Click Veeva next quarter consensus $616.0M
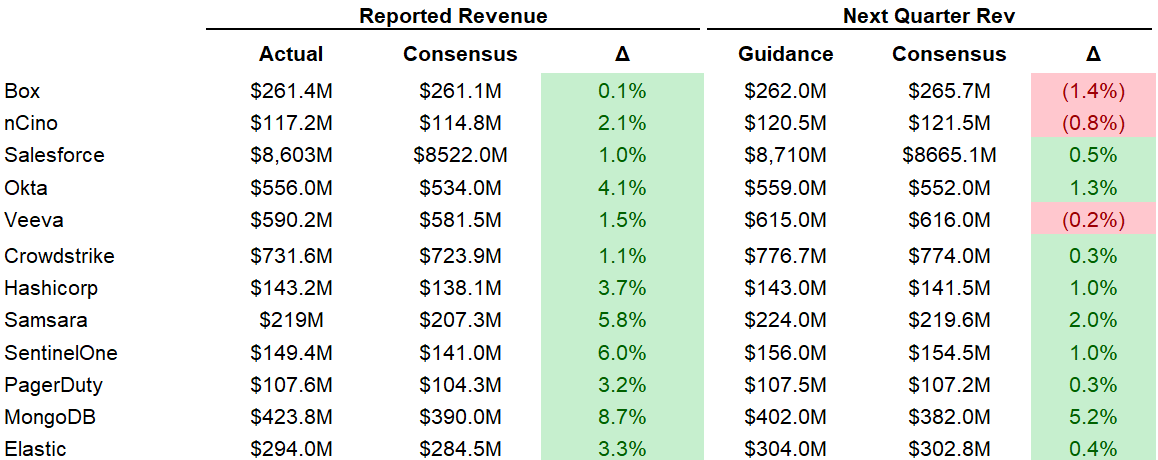This screenshot has width=1158, height=460. pyautogui.click(x=949, y=220)
